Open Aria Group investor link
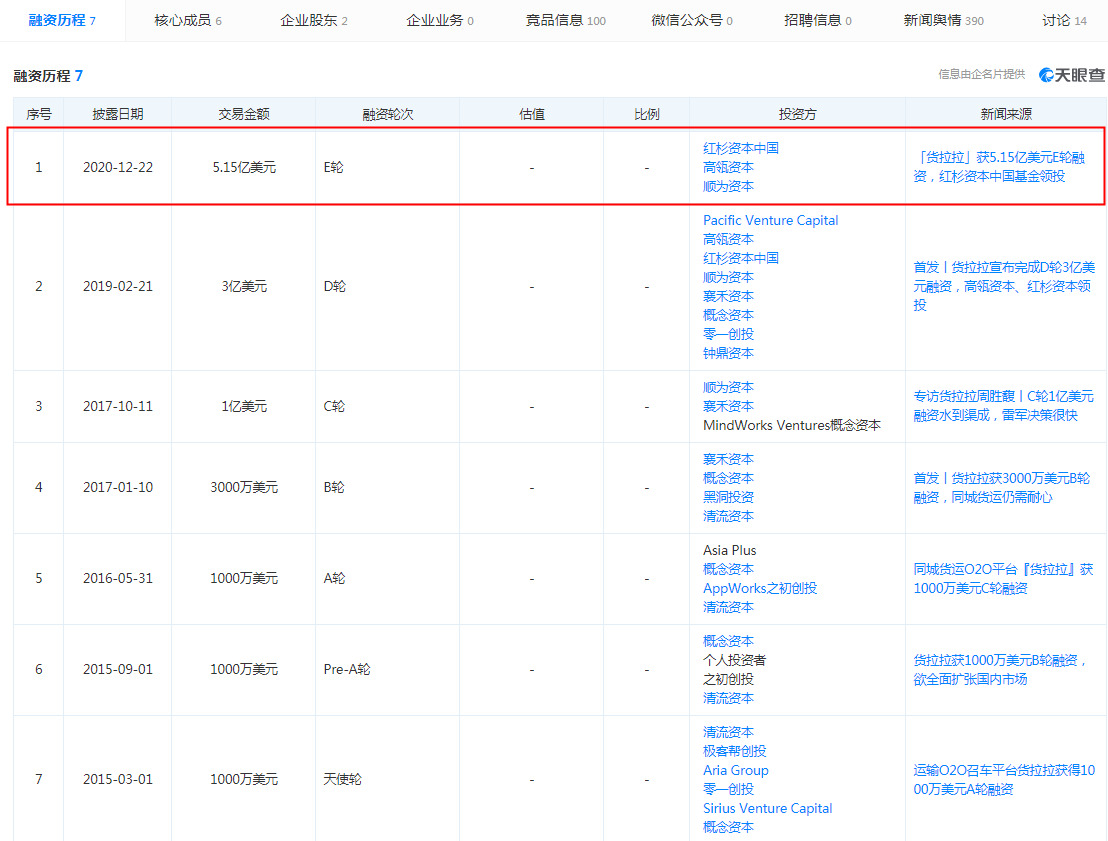Screen dimensions: 1108x841 pos(736,770)
